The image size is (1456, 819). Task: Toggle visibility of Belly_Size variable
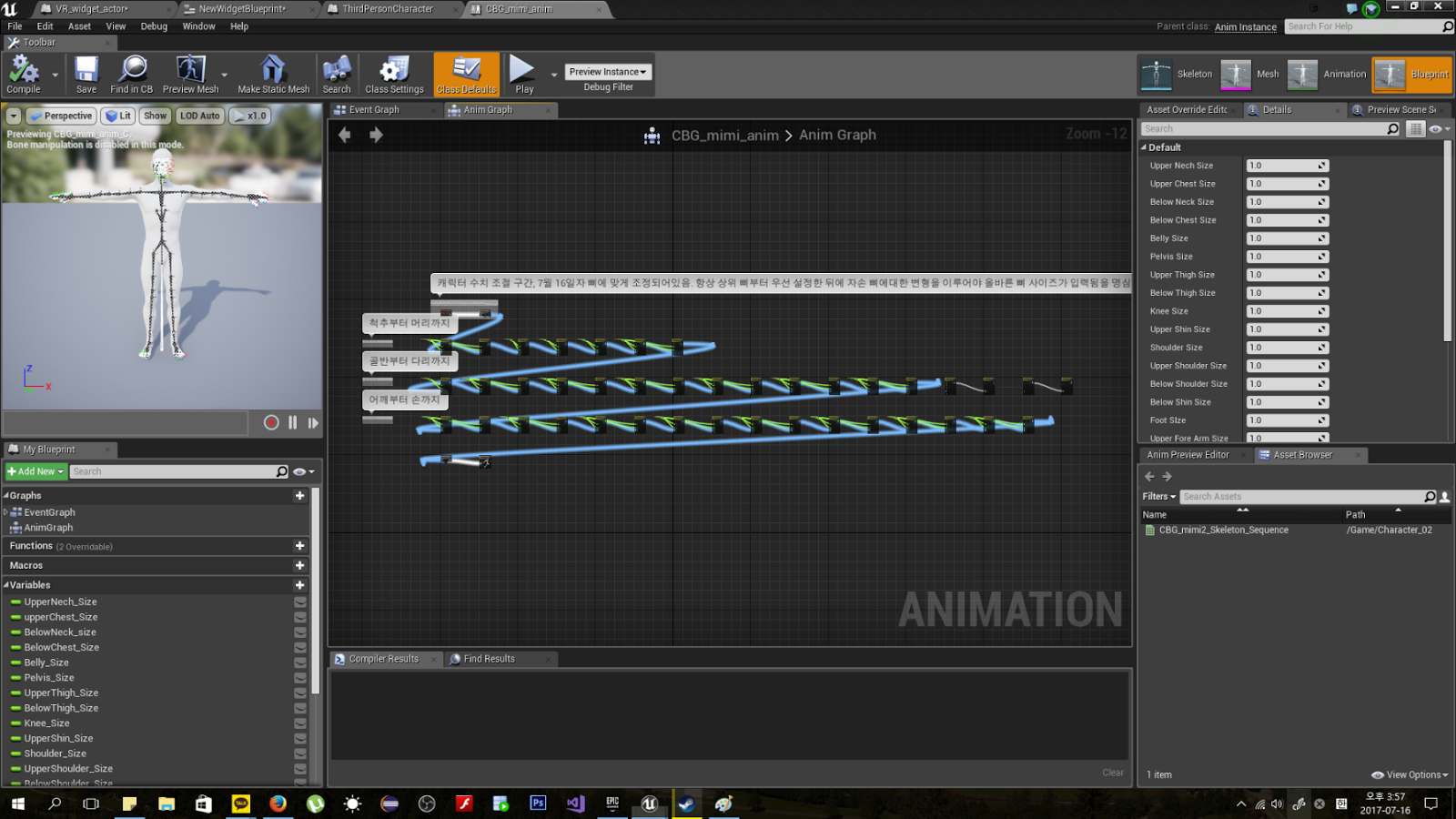point(300,662)
